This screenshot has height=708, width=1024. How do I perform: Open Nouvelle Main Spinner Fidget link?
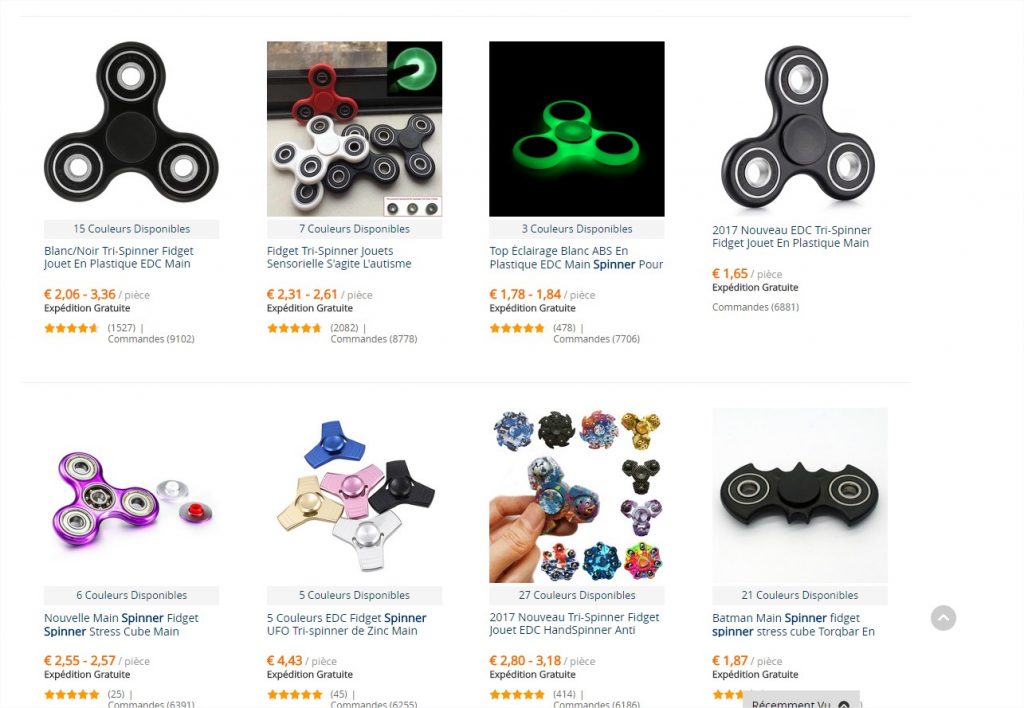click(x=121, y=624)
